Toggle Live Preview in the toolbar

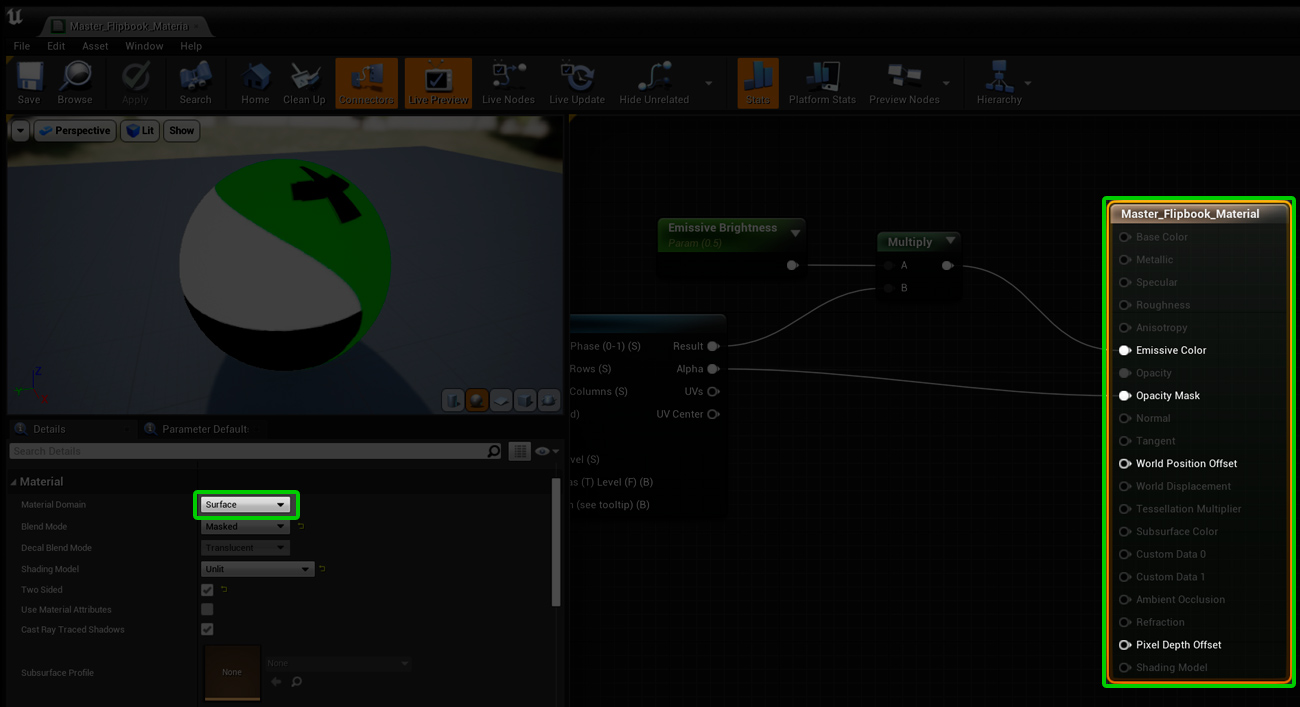(438, 83)
